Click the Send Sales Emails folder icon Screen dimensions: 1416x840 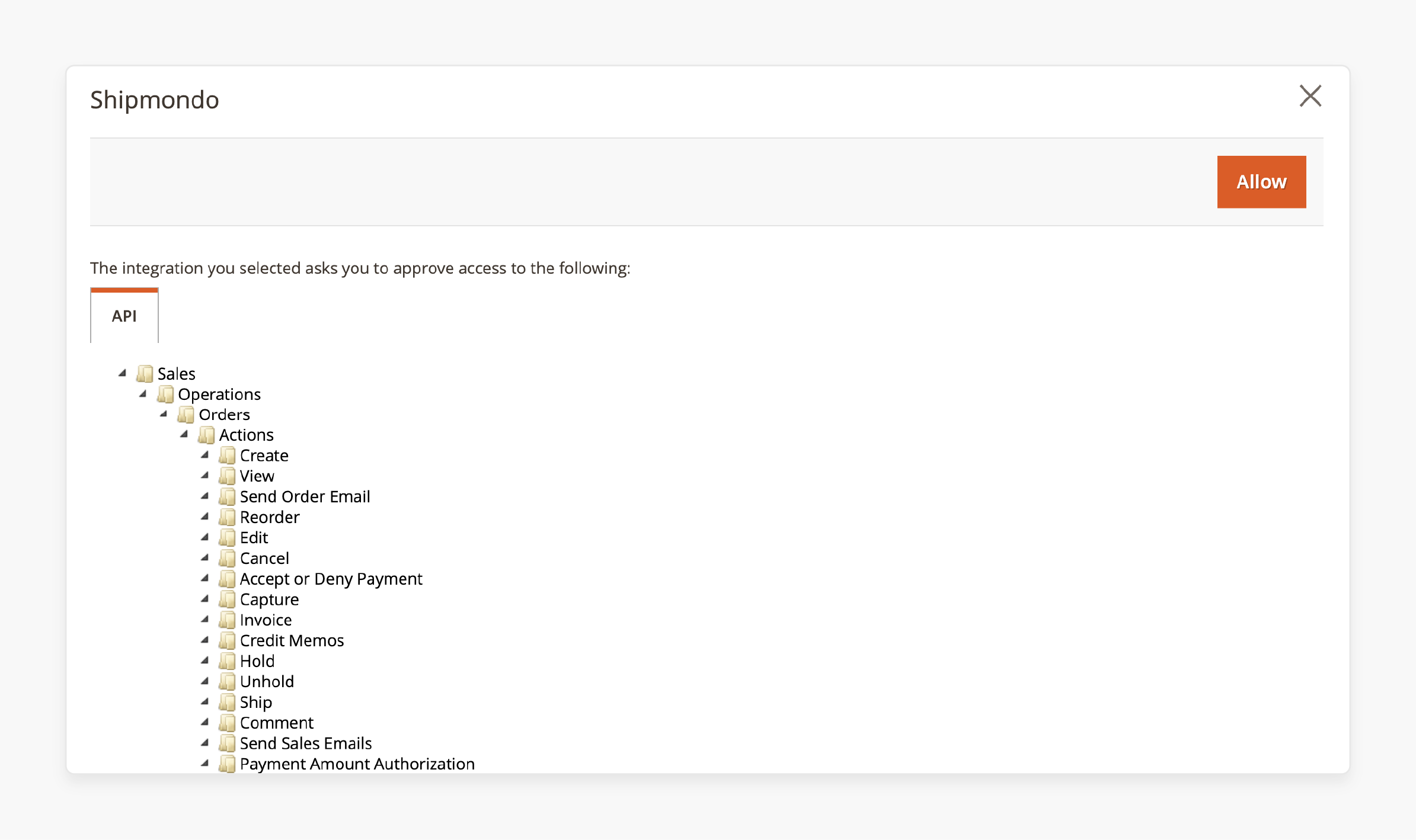point(227,743)
